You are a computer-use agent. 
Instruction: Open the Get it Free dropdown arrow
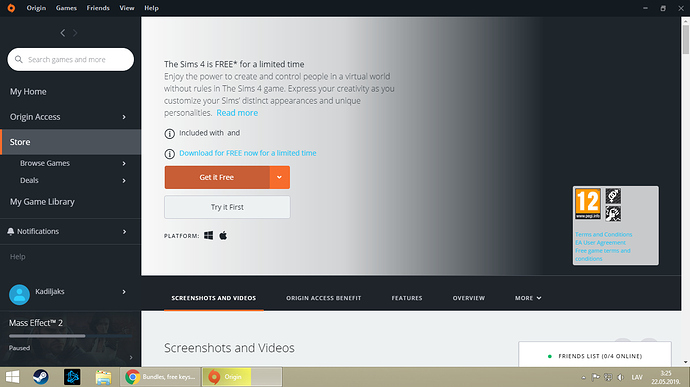point(279,177)
